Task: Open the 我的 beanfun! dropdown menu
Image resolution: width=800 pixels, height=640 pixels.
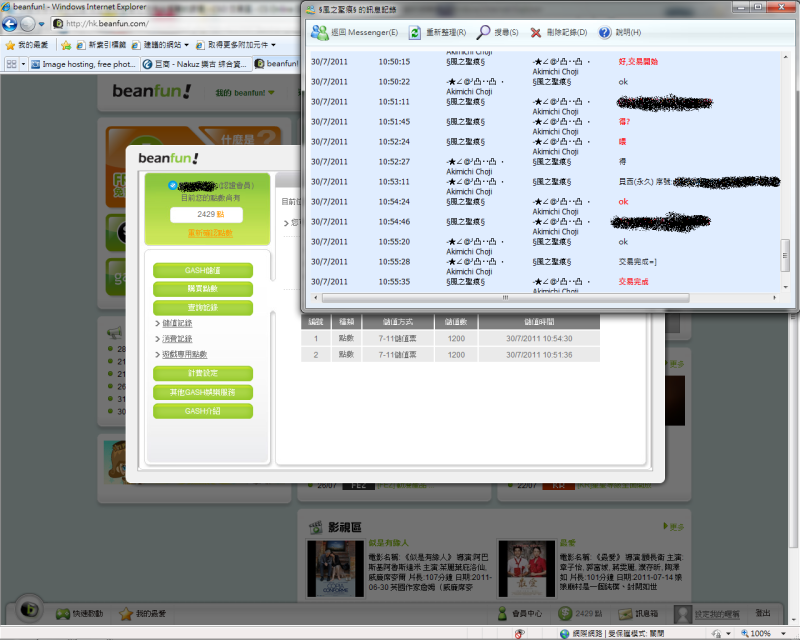Action: [x=244, y=92]
